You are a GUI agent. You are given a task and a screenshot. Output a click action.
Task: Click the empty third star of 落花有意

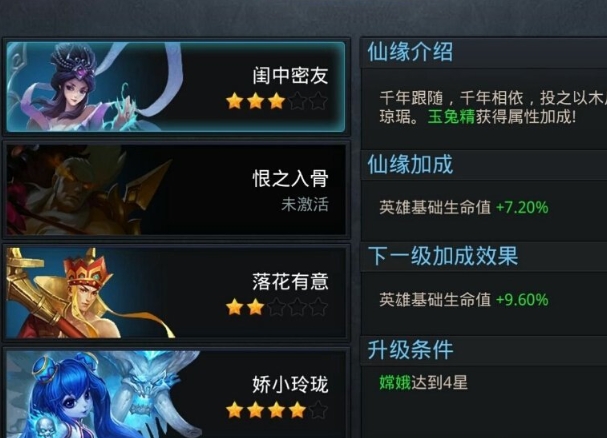coord(276,307)
